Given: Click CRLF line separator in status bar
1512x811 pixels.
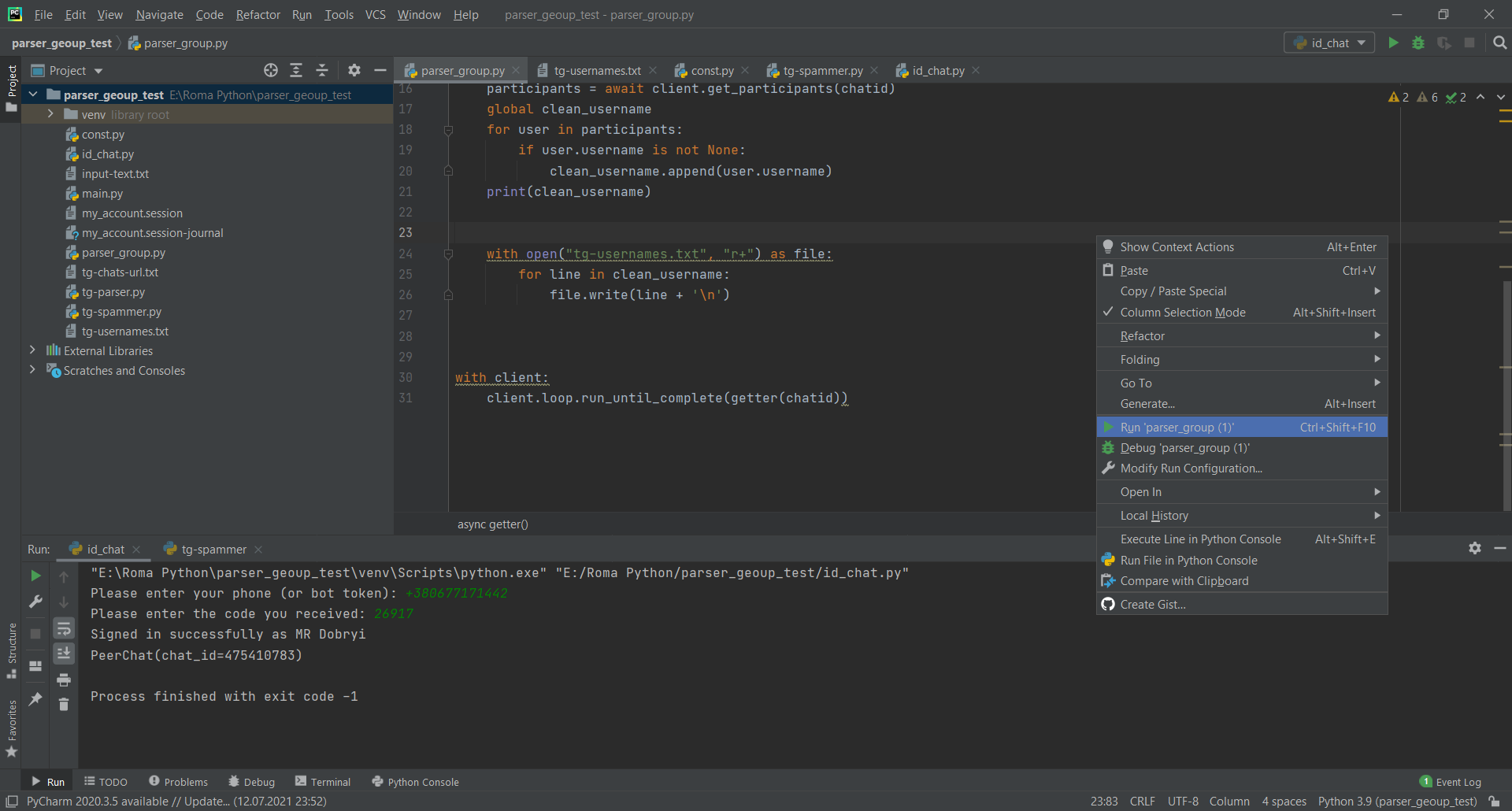Looking at the screenshot, I should 1142,802.
